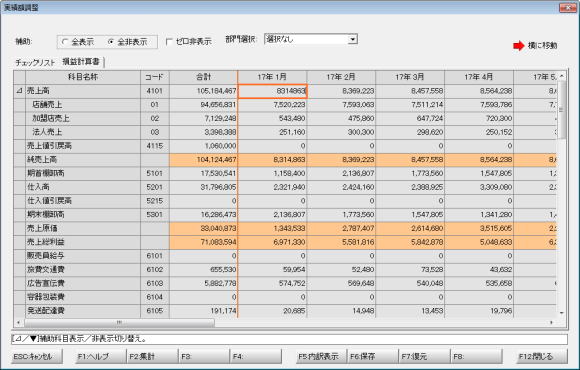The height and width of the screenshot is (370, 580).
Task: Select the 期末棚卸高 row name
Action: pyautogui.click(x=45, y=214)
